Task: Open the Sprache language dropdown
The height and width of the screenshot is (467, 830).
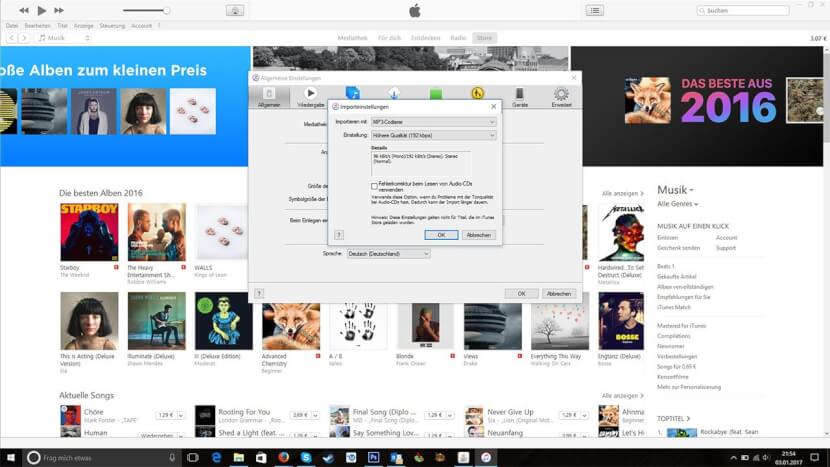Action: (x=389, y=254)
